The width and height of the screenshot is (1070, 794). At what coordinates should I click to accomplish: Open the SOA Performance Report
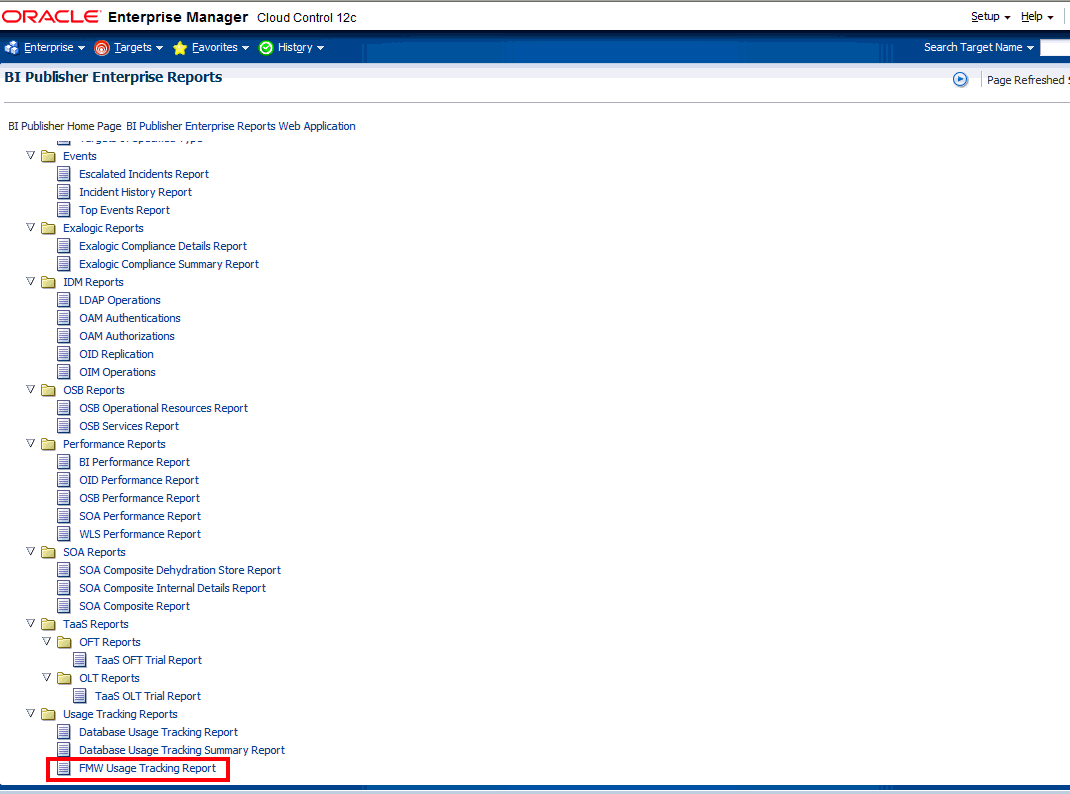coord(140,516)
